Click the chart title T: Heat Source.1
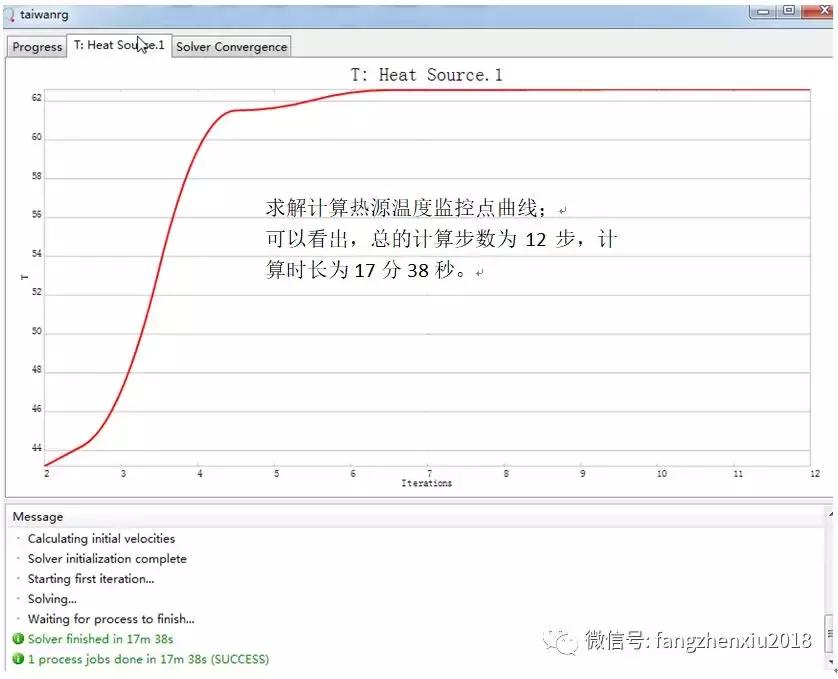 pos(427,74)
